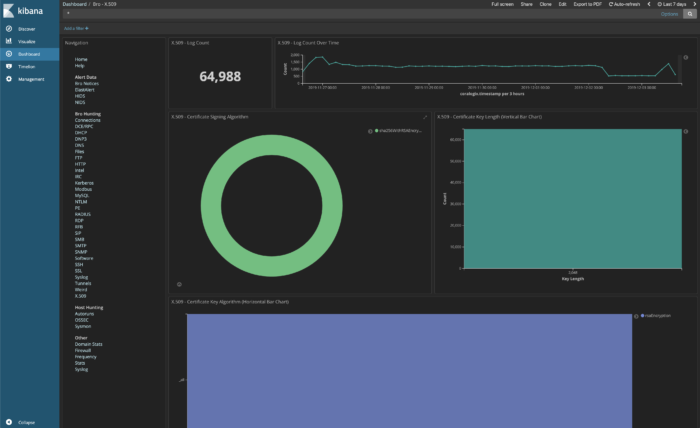Viewport: 700px width, 428px height.
Task: Toggle legend on Certificate Key Algorithm chart
Action: [x=636, y=316]
